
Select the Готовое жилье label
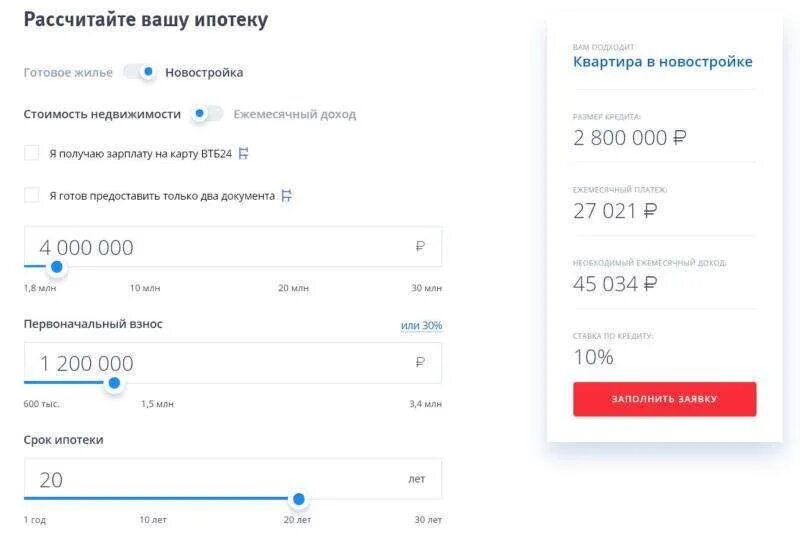coord(68,72)
